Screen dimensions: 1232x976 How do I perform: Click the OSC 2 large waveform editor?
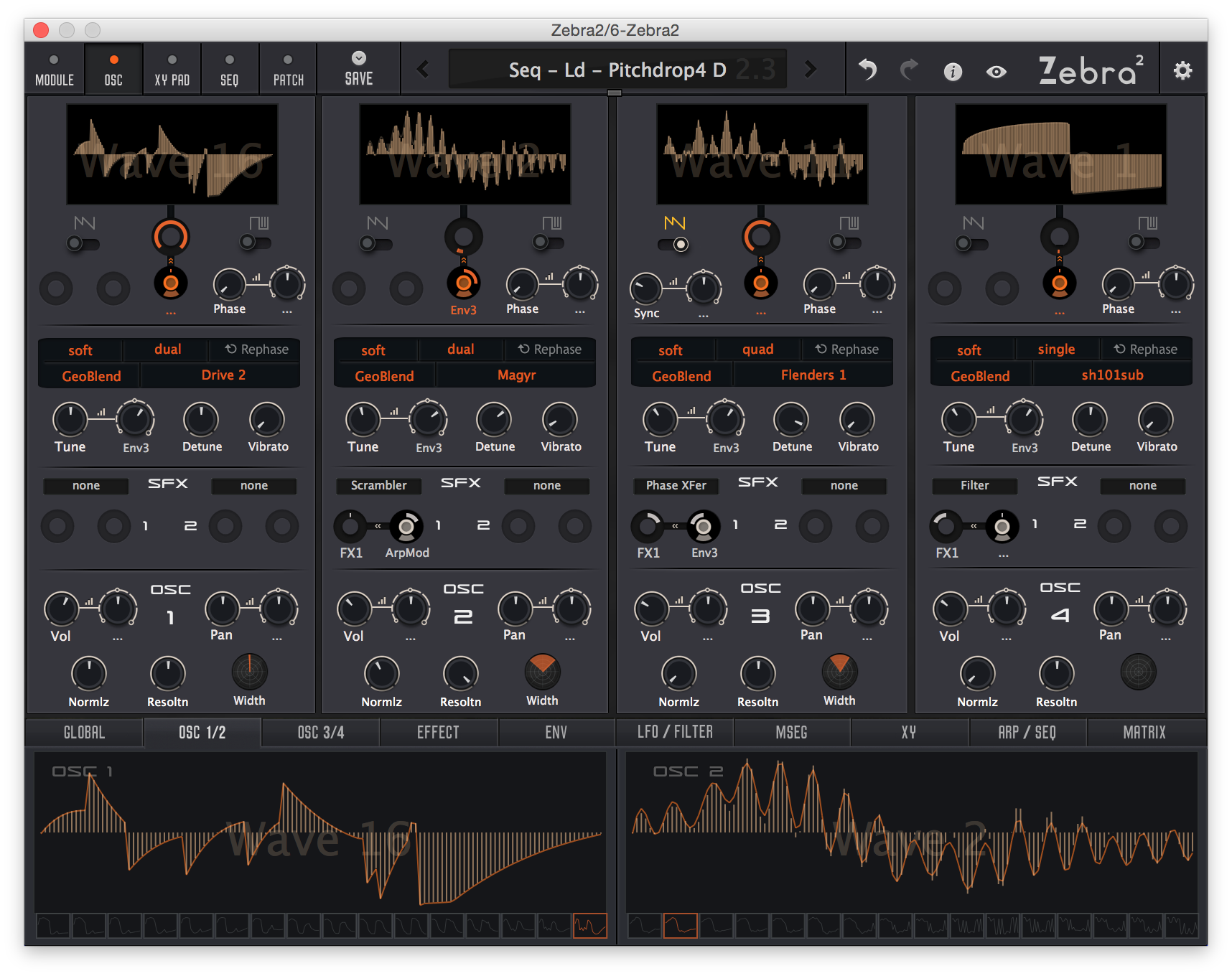pyautogui.click(x=911, y=832)
